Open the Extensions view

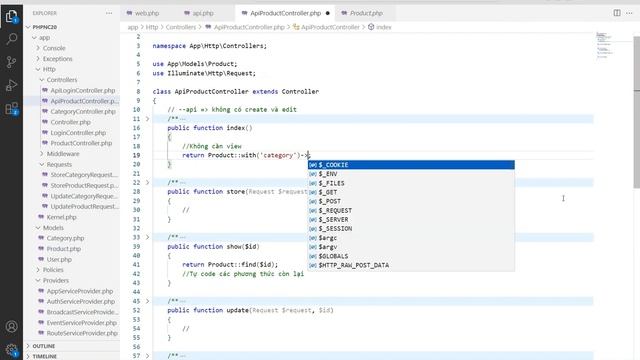(11, 109)
